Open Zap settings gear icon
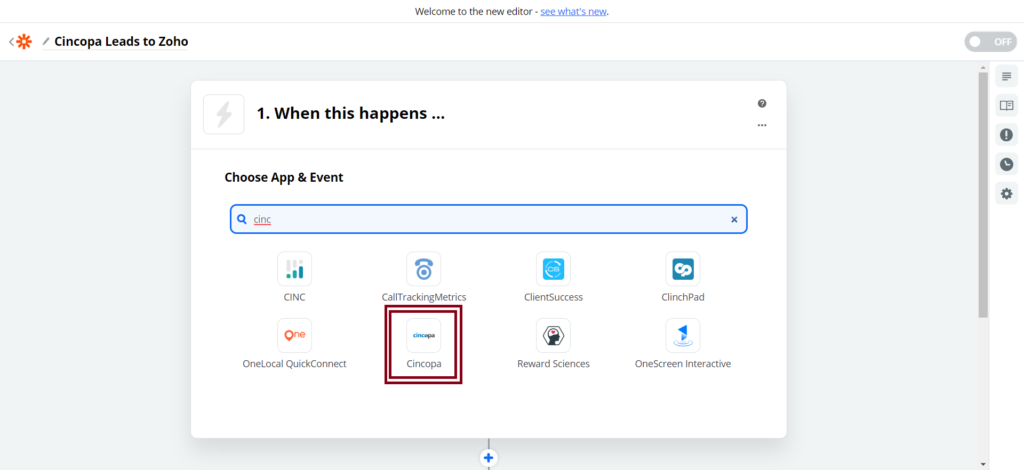This screenshot has width=1024, height=470. pyautogui.click(x=1006, y=193)
